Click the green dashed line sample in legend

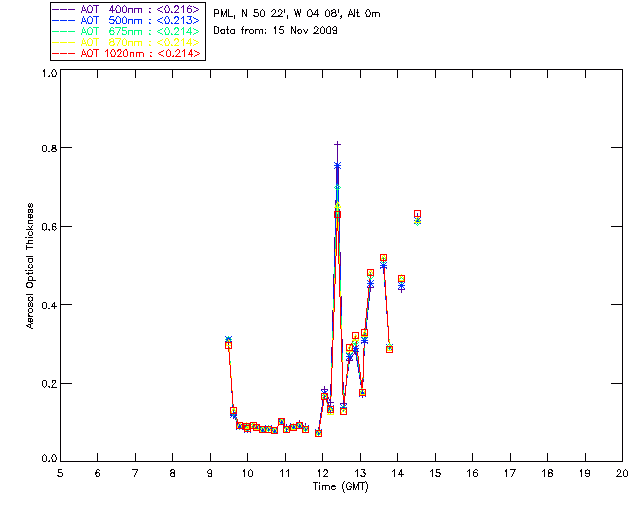64,31
